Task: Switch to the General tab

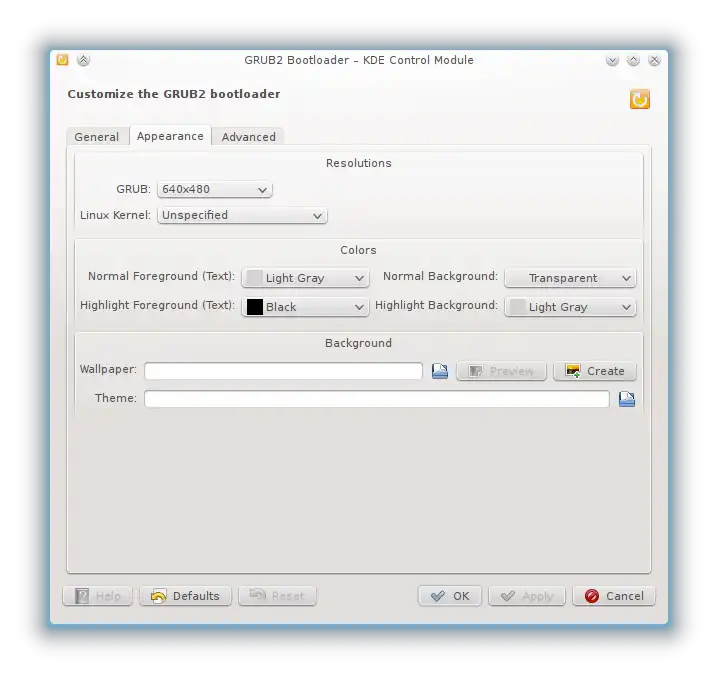Action: click(x=97, y=137)
